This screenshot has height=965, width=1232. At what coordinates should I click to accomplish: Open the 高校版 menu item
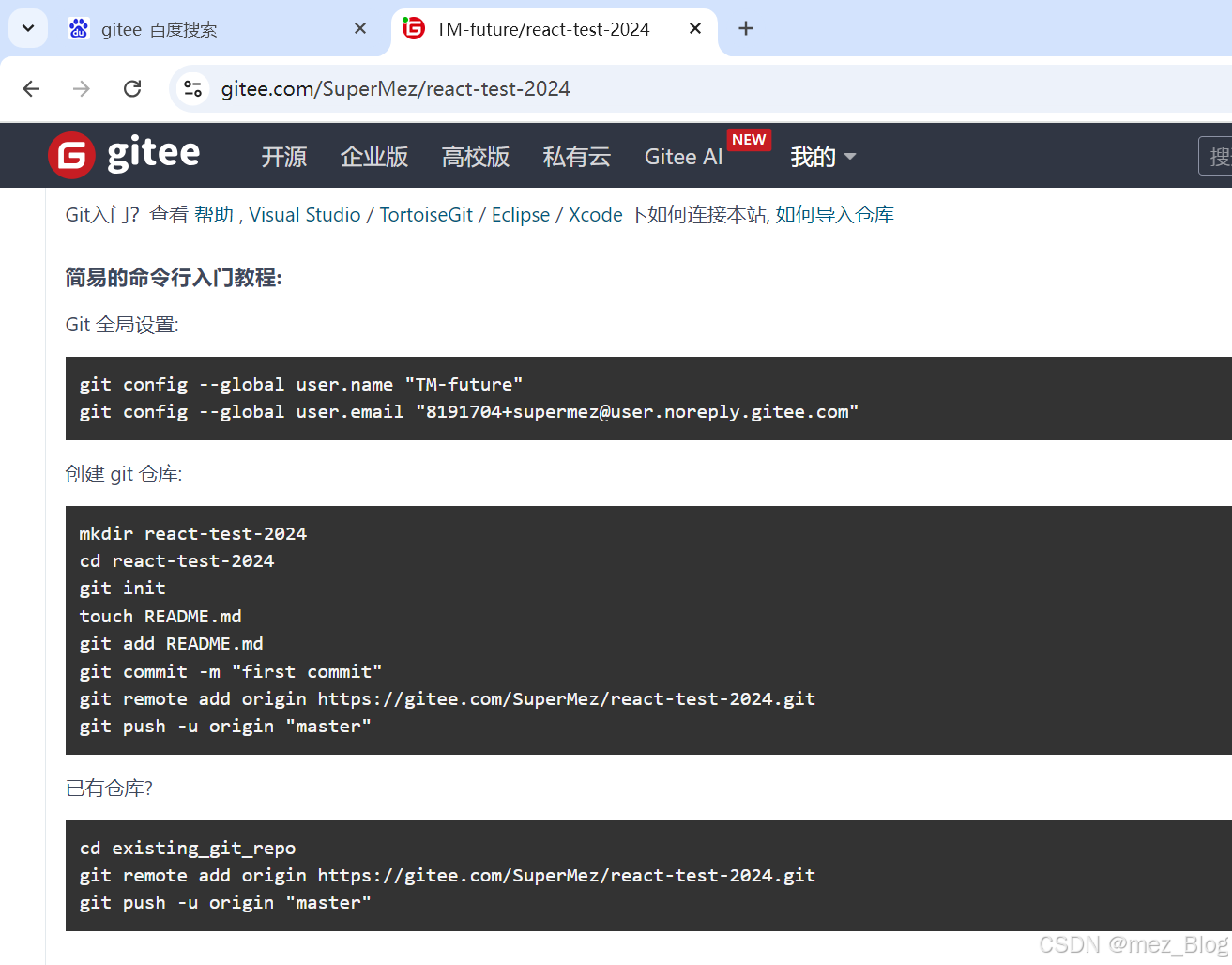(476, 157)
